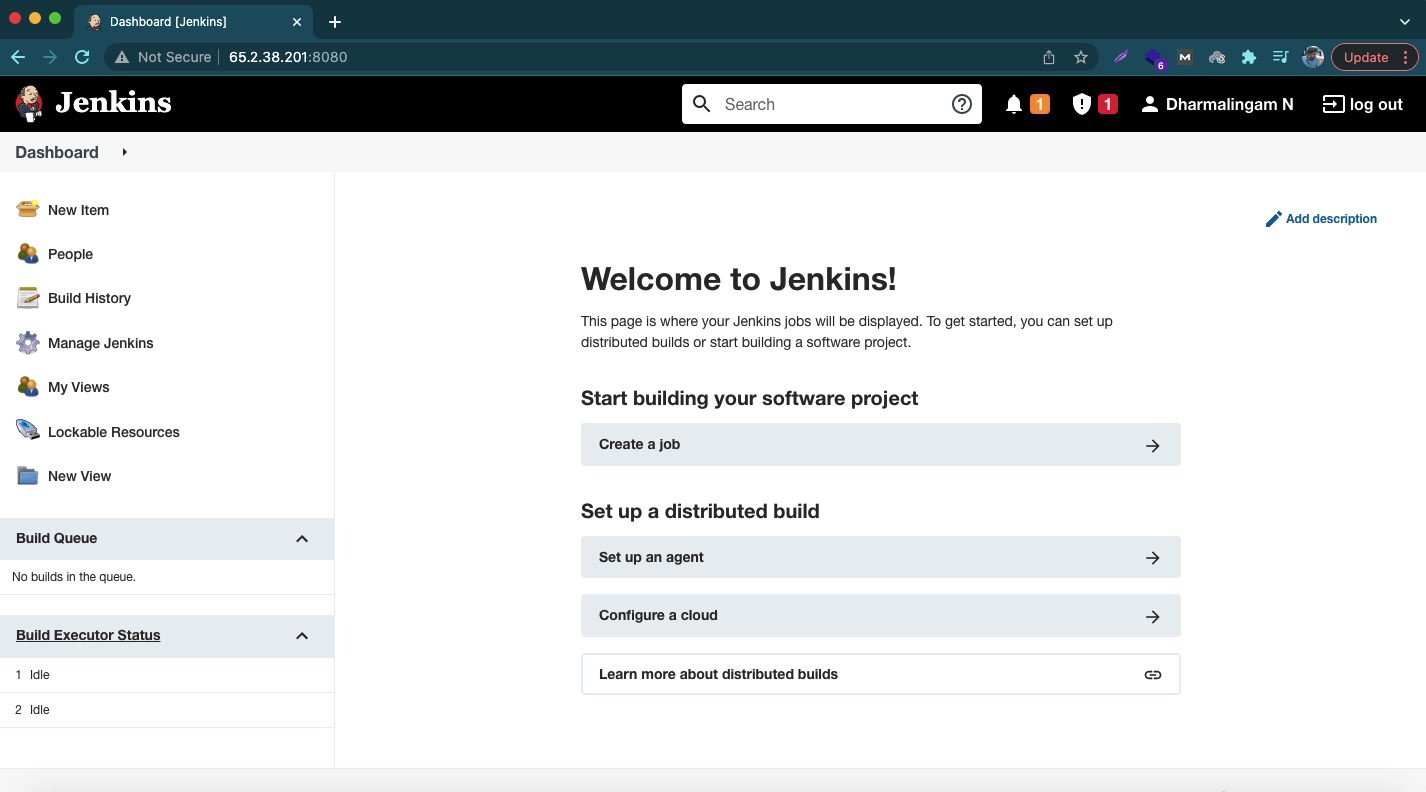Collapse the Build Executor Status panel
The width and height of the screenshot is (1426, 792).
(x=302, y=636)
